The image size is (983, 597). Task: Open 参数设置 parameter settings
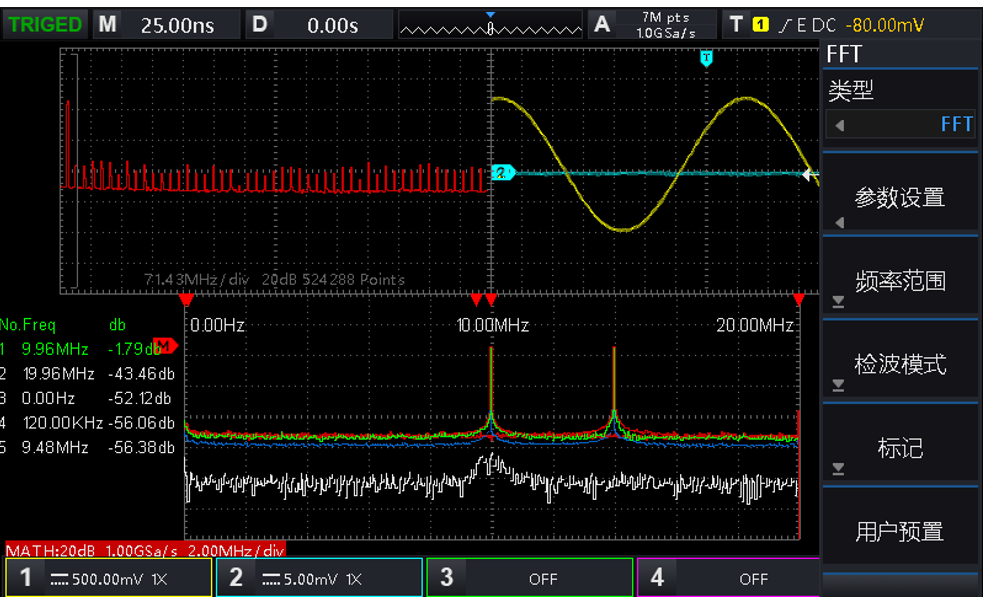tap(900, 198)
